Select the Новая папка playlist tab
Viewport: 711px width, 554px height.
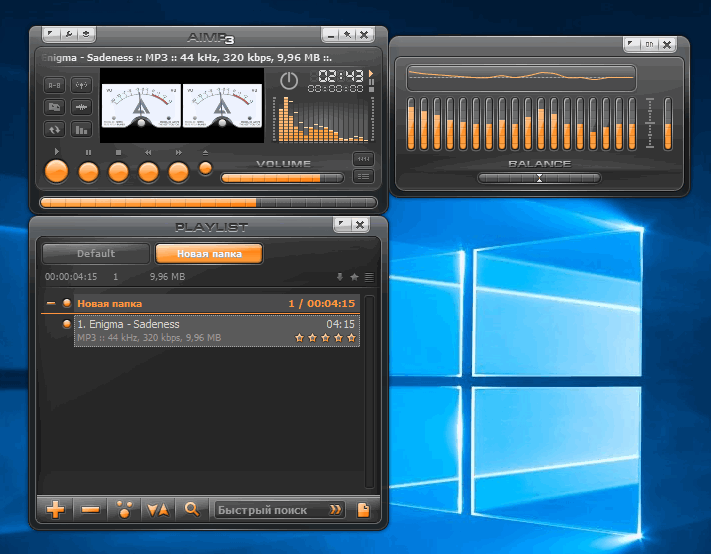pyautogui.click(x=209, y=254)
